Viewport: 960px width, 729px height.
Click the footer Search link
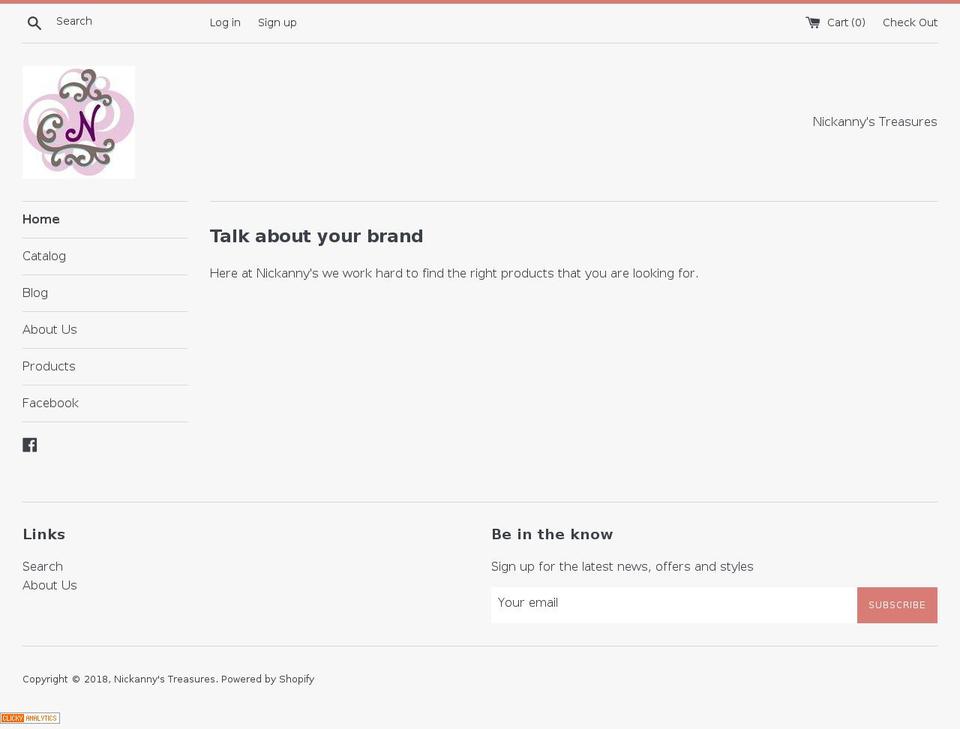point(42,566)
